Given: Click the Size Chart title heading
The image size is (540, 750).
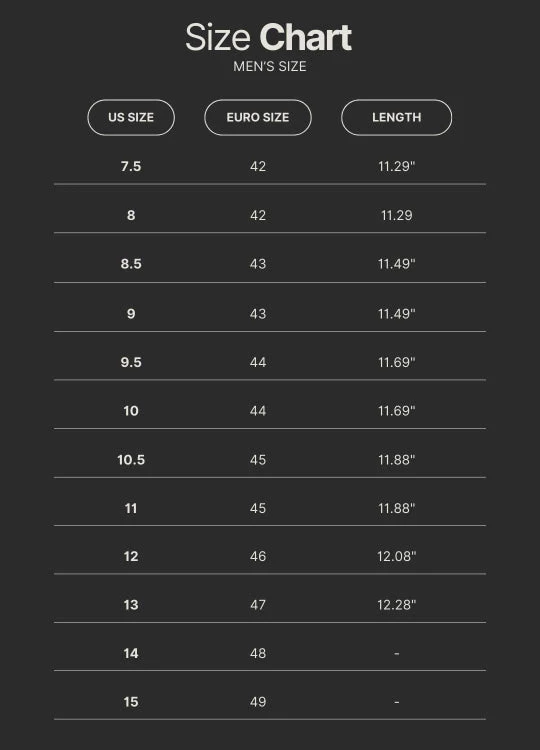Looking at the screenshot, I should pos(269,37).
